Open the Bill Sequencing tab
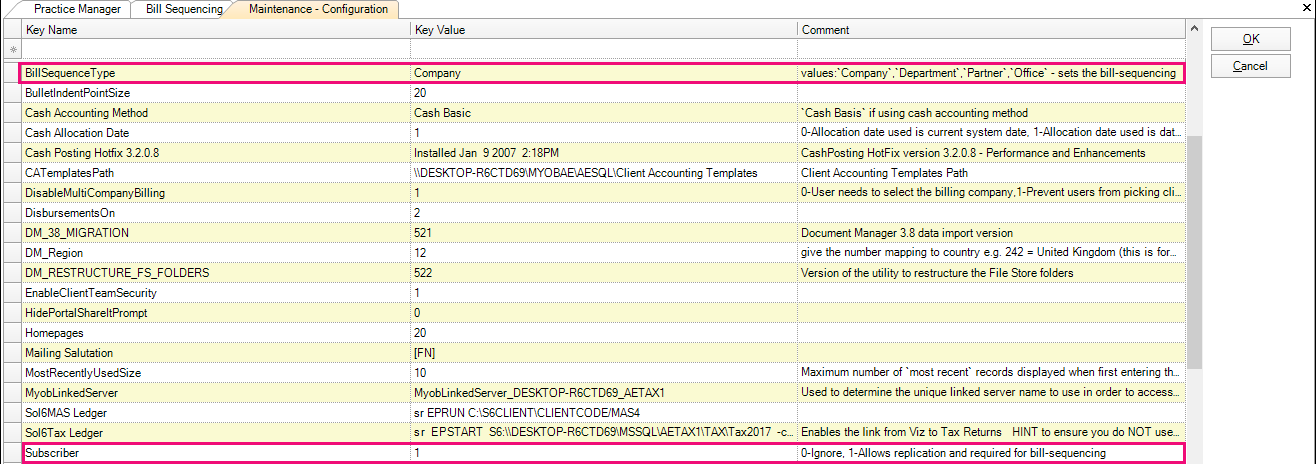Screen dimensions: 1316x464 tap(182, 9)
